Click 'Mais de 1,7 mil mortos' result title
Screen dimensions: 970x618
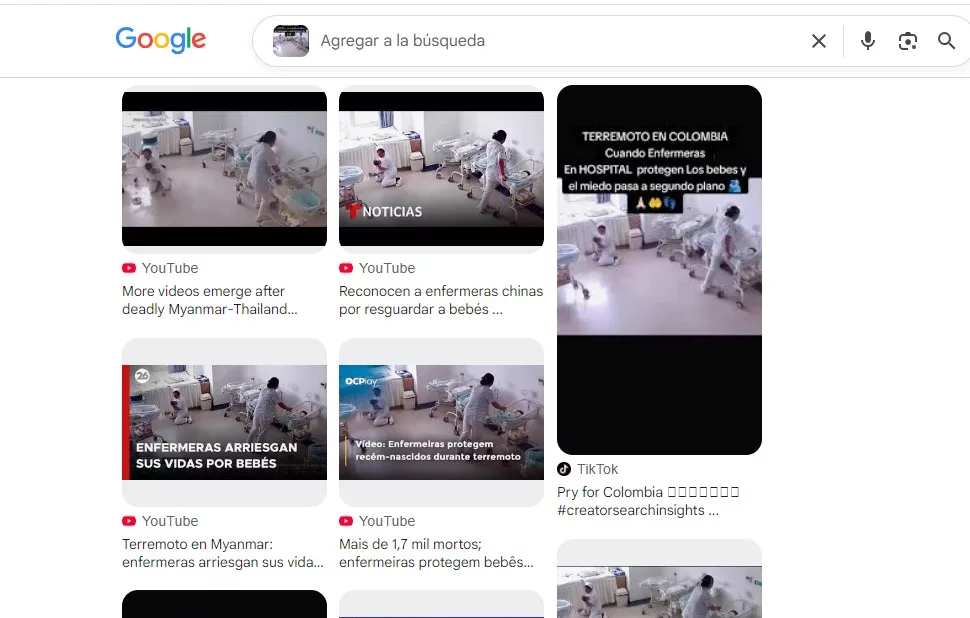436,553
